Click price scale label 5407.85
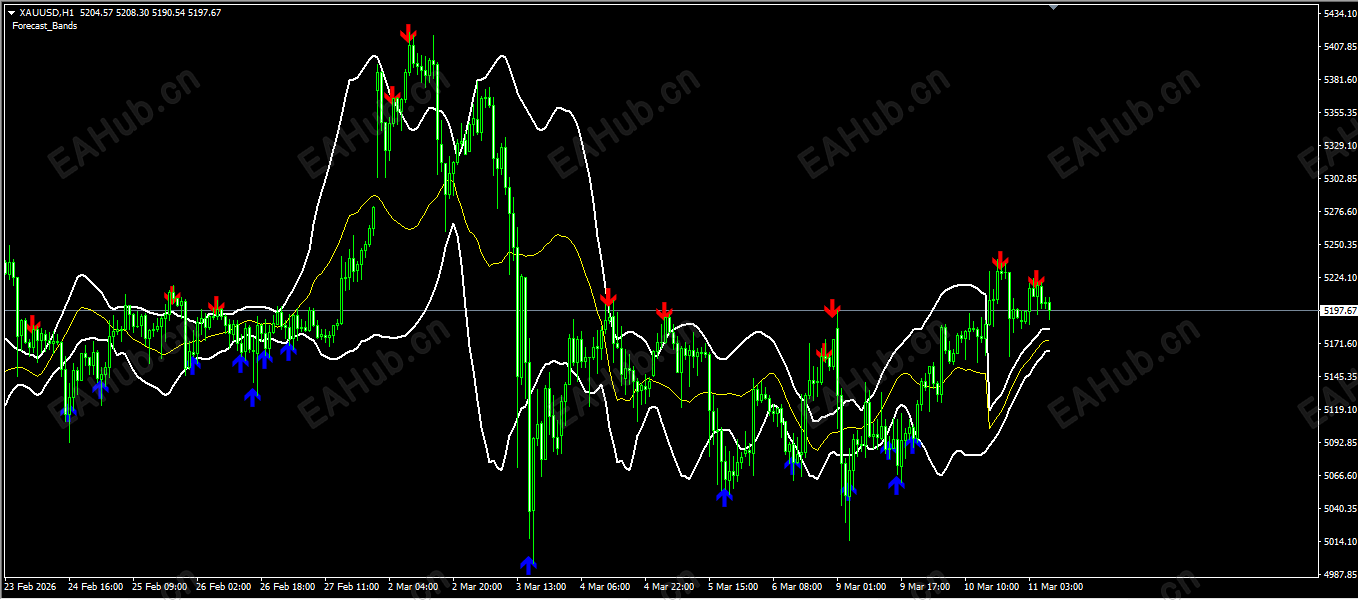1358x600 pixels. click(x=1339, y=47)
